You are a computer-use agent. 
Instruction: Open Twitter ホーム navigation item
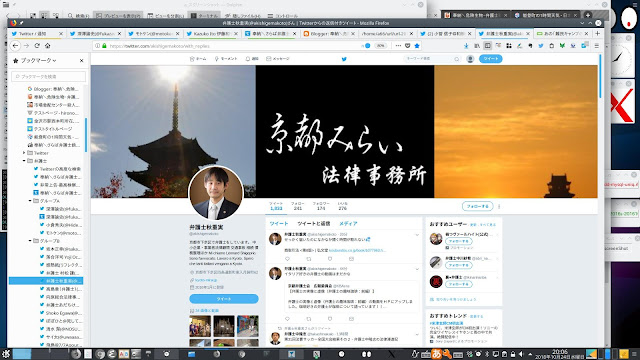point(198,59)
